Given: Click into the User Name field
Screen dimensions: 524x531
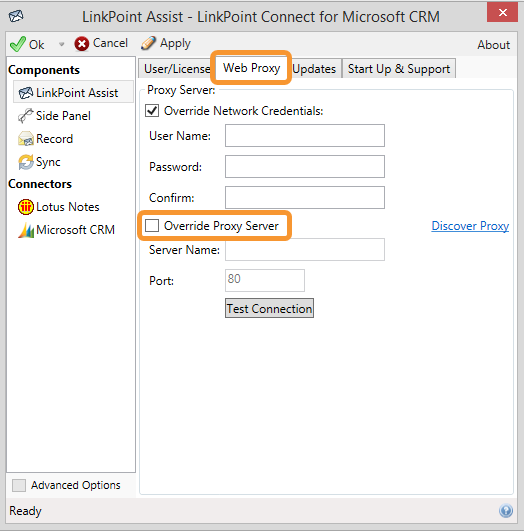Looking at the screenshot, I should pyautogui.click(x=305, y=135).
